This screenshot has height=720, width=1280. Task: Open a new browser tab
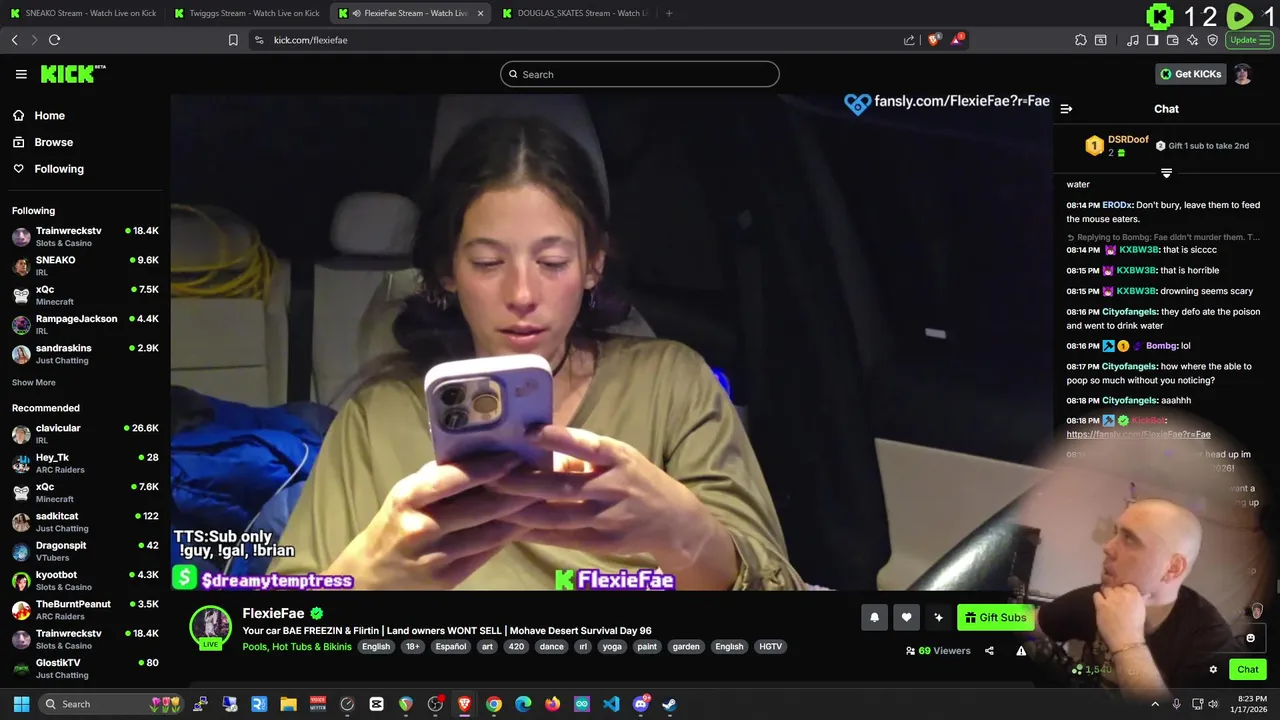coord(669,13)
